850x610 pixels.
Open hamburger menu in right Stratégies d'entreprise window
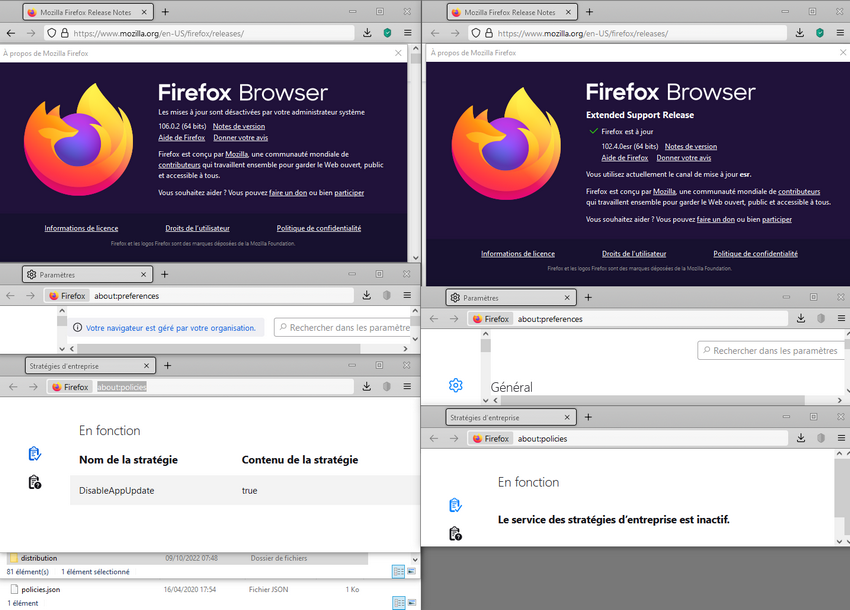coord(841,438)
